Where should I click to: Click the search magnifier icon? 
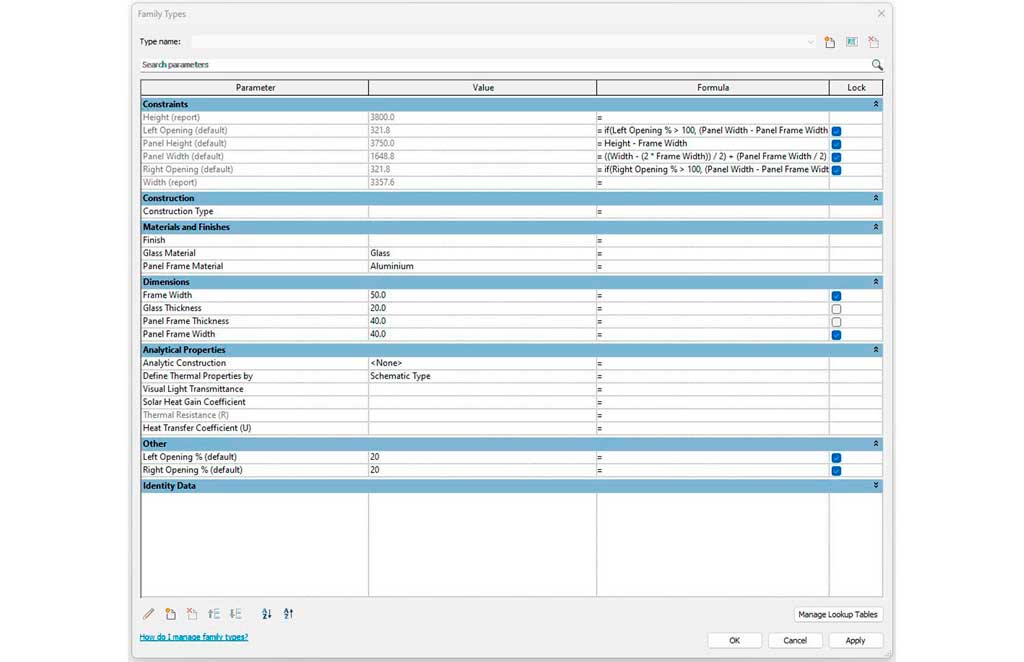[x=877, y=65]
